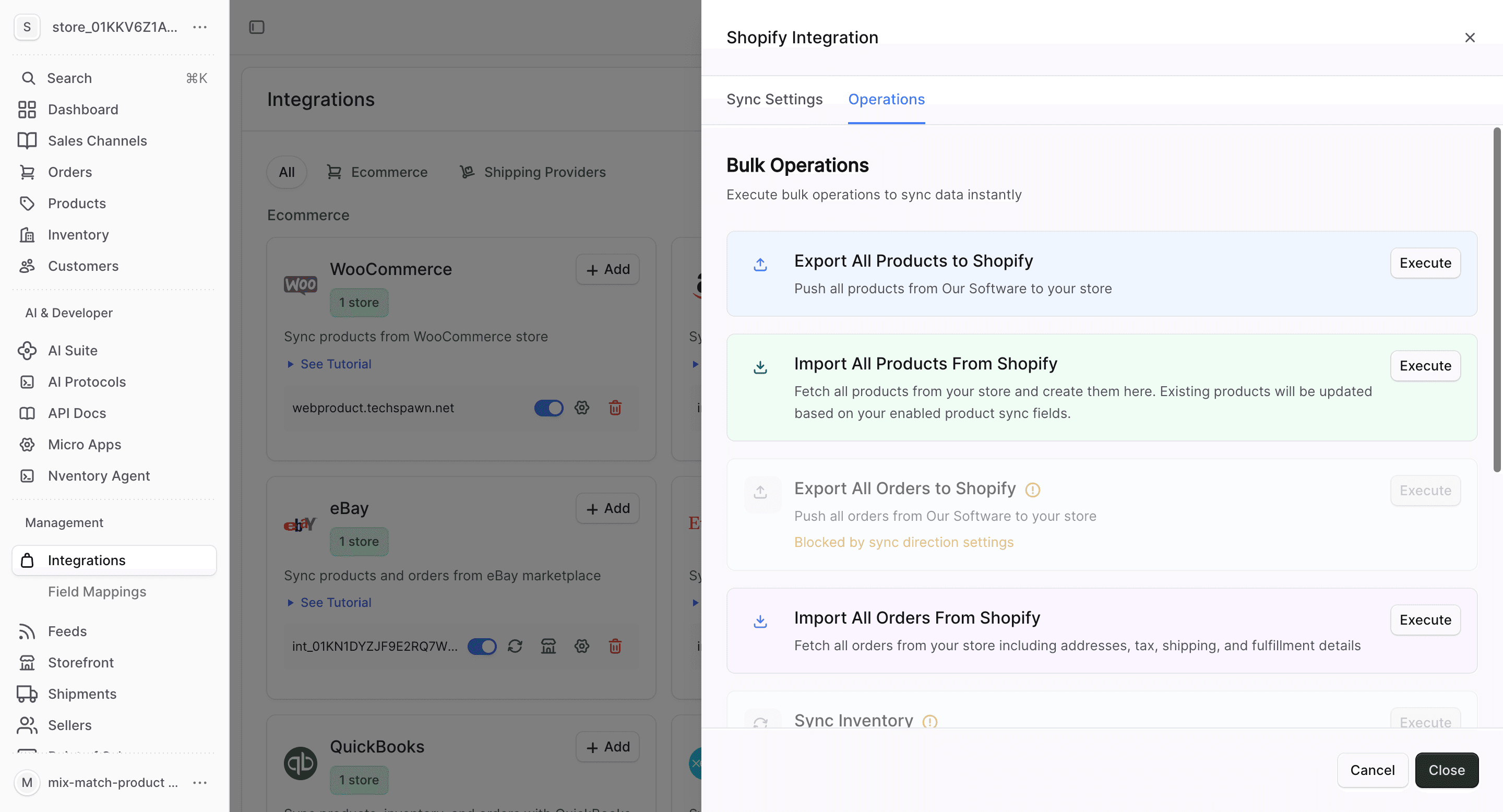
Task: Open the Search field in sidebar
Action: click(114, 78)
